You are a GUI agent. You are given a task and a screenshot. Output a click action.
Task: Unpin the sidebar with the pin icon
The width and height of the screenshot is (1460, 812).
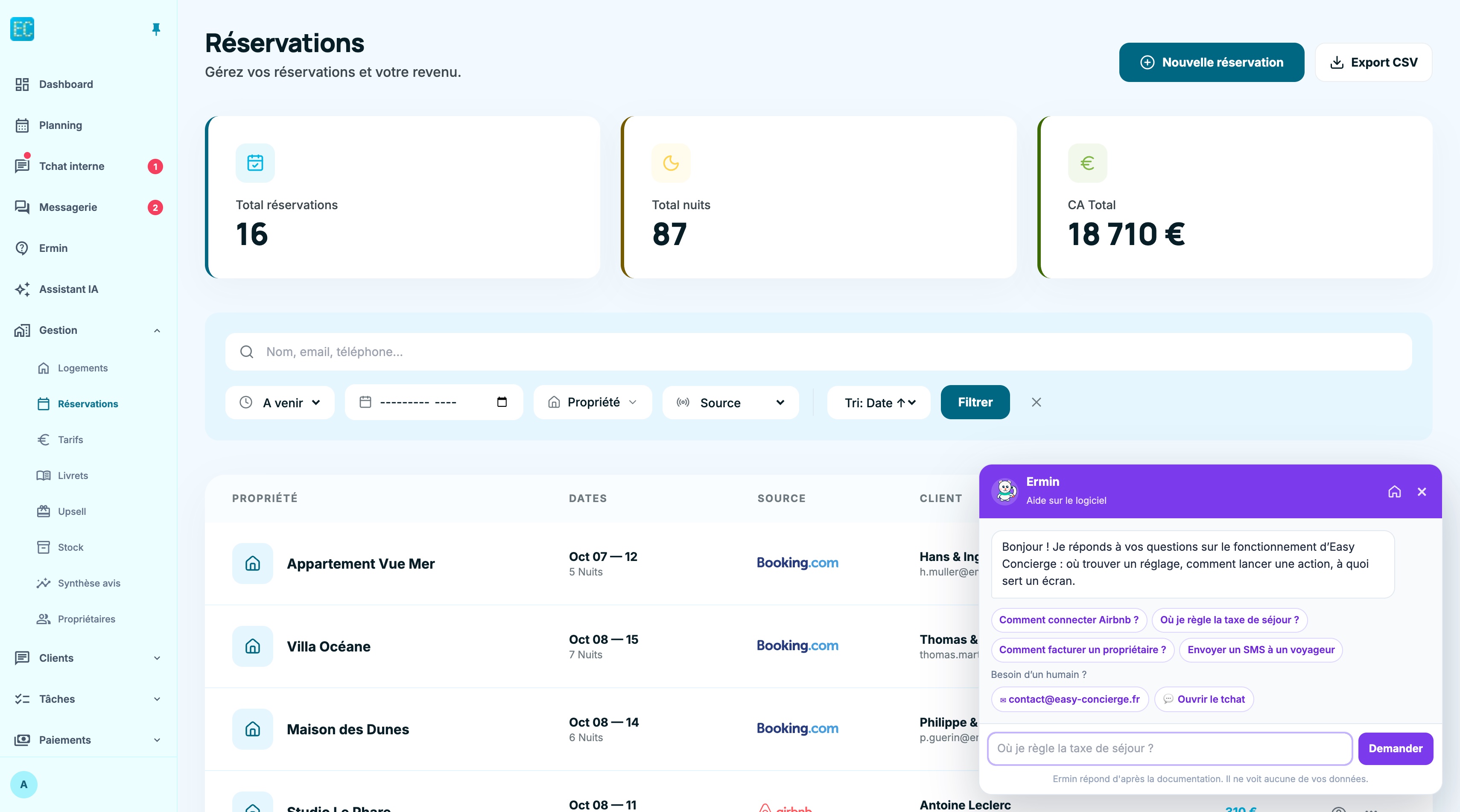click(x=156, y=29)
